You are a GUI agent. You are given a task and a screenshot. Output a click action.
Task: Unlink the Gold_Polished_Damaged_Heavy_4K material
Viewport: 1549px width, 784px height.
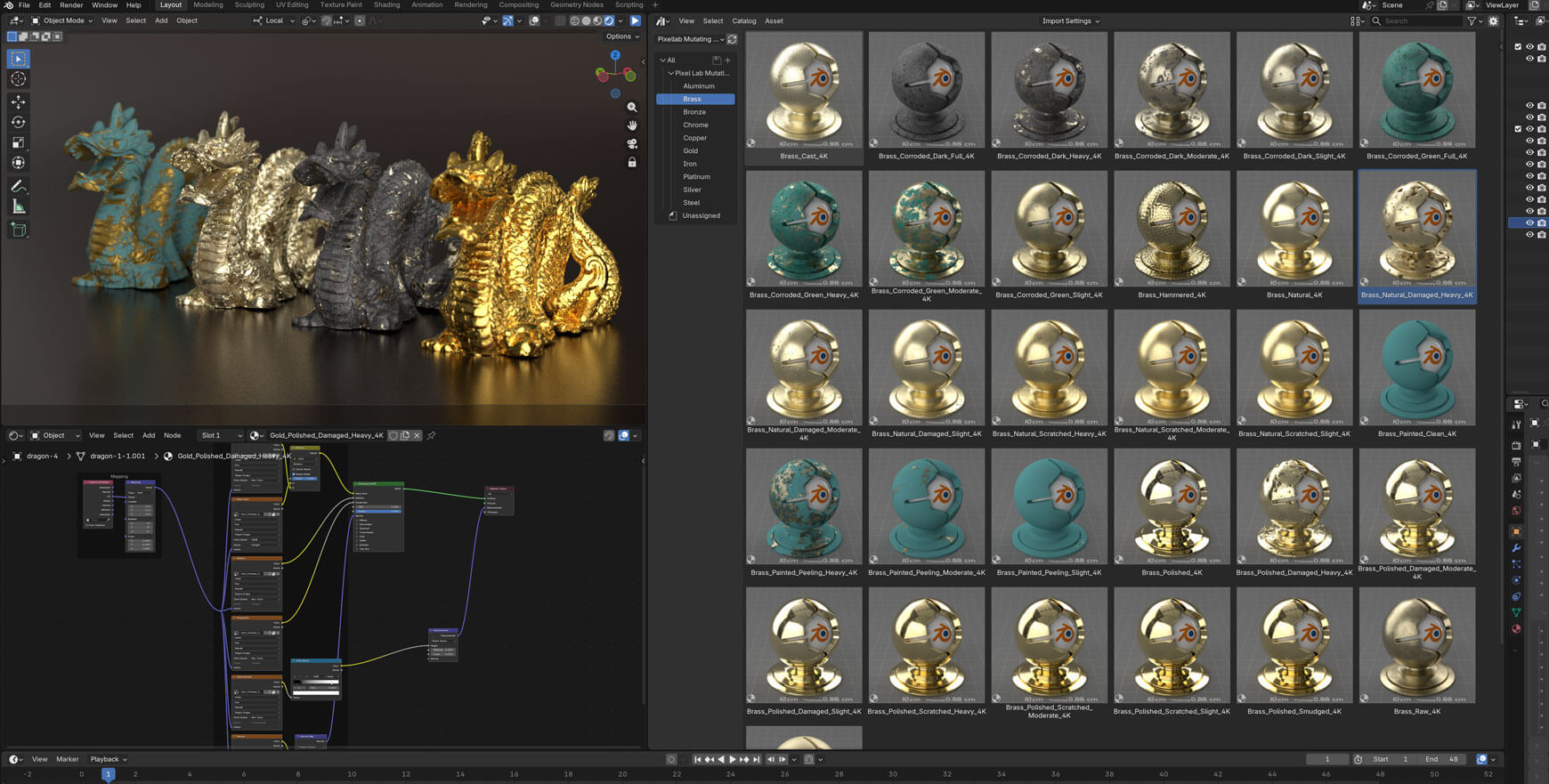417,435
